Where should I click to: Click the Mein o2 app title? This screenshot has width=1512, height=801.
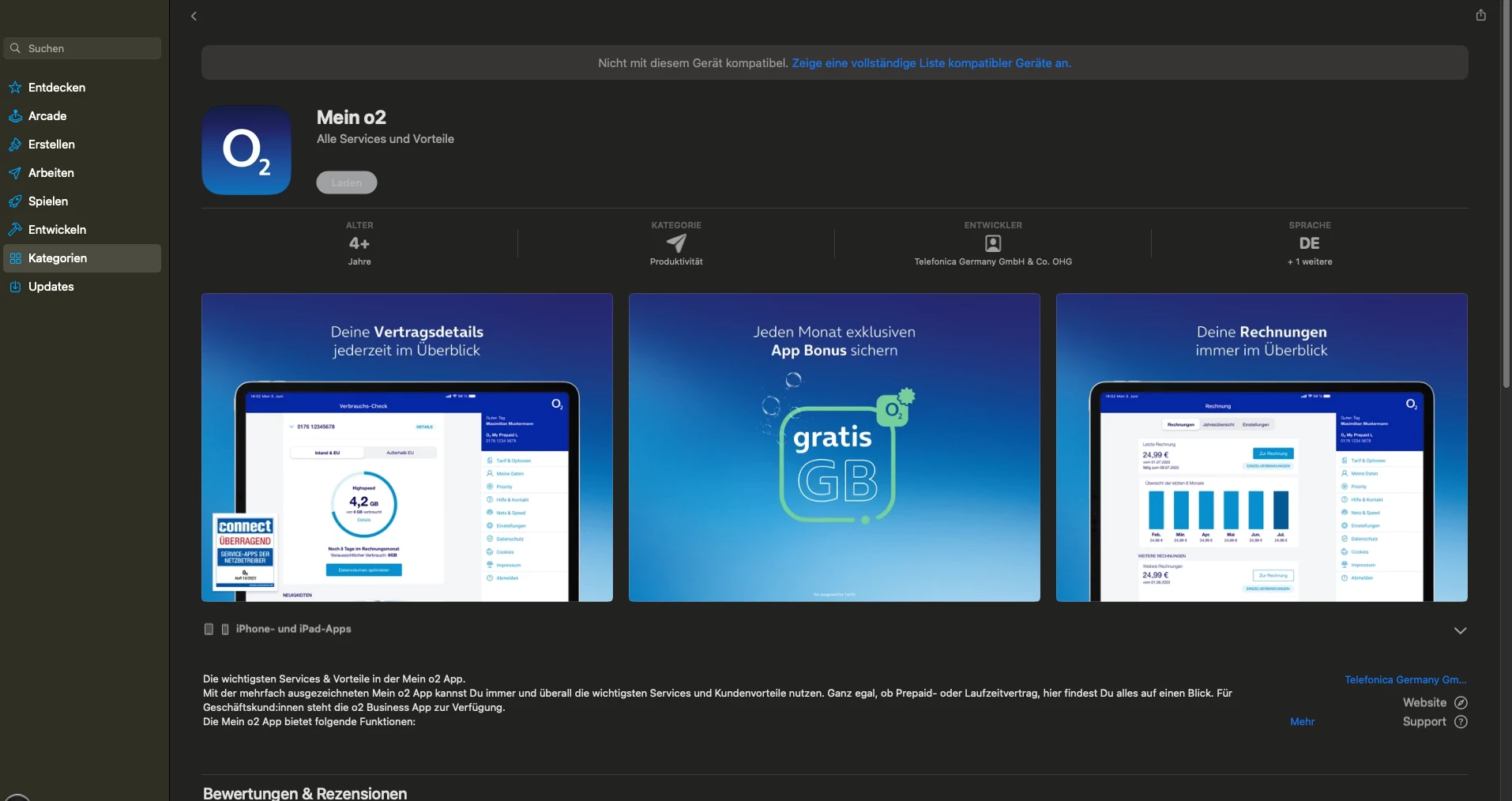pos(352,118)
